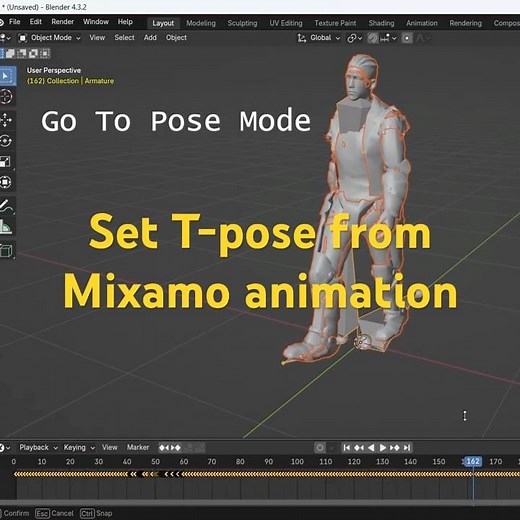This screenshot has width=520, height=520.
Task: Switch to Animation workspace tab
Action: (x=422, y=23)
